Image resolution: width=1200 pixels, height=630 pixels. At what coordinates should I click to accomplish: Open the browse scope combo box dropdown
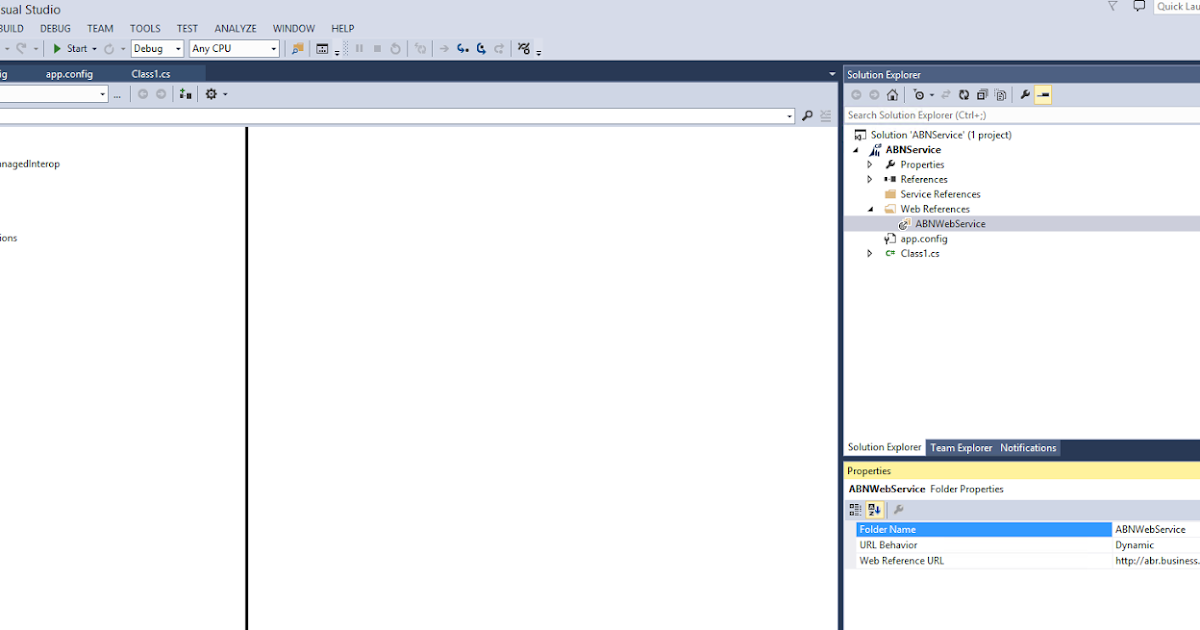(x=102, y=94)
